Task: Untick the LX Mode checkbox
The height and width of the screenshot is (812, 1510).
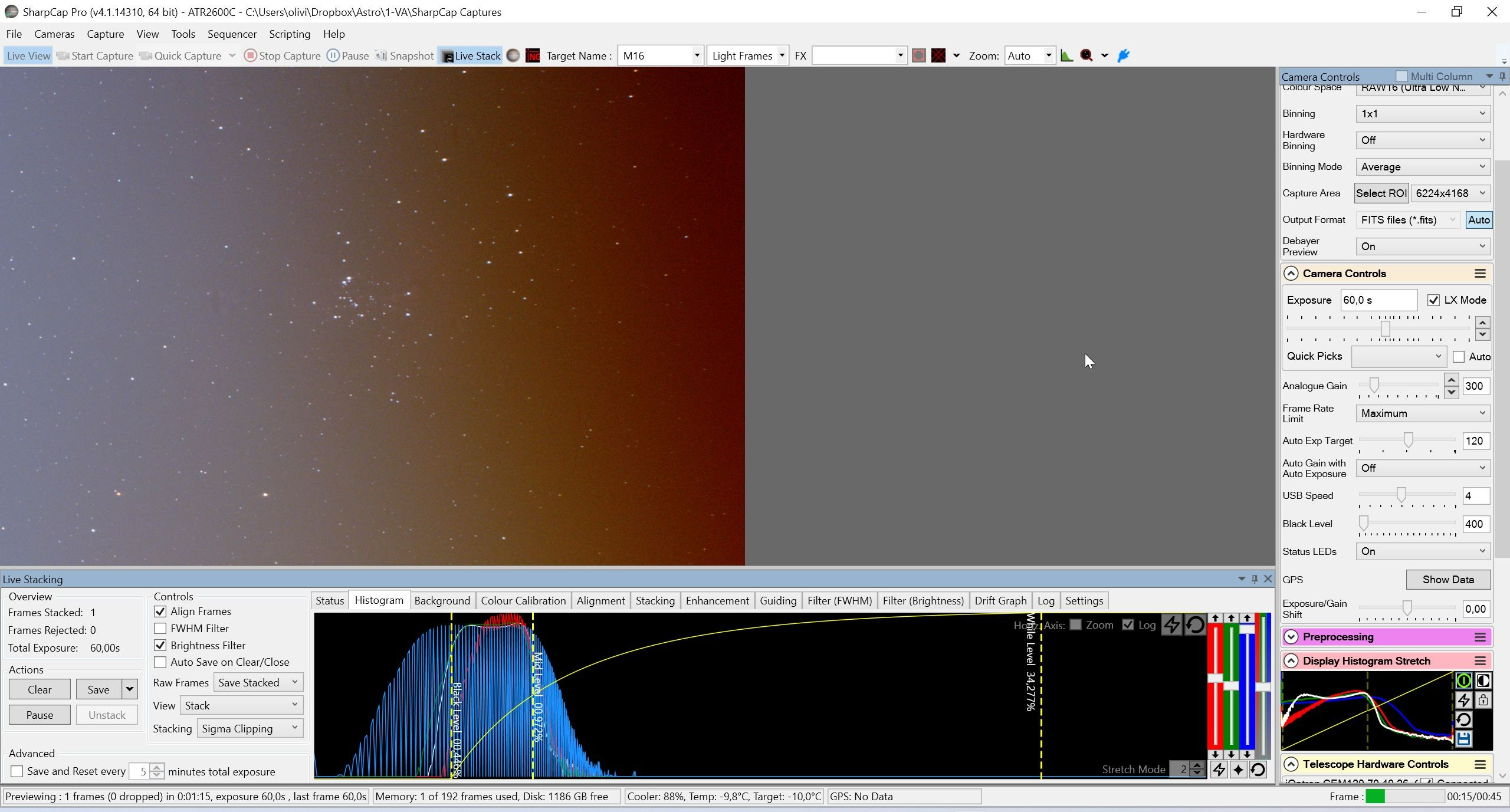Action: pyautogui.click(x=1433, y=300)
